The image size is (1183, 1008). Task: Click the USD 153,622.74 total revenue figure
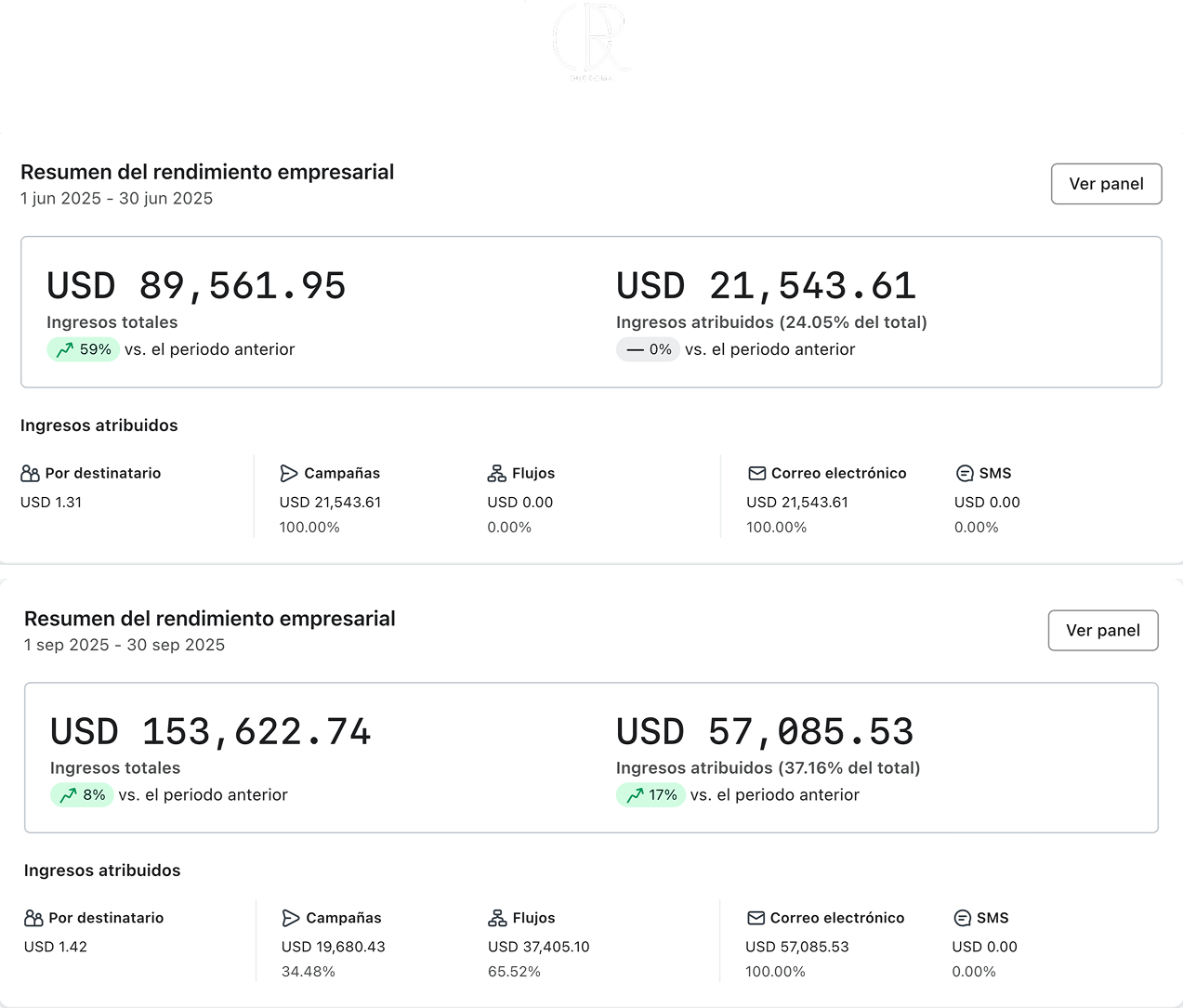pos(211,732)
